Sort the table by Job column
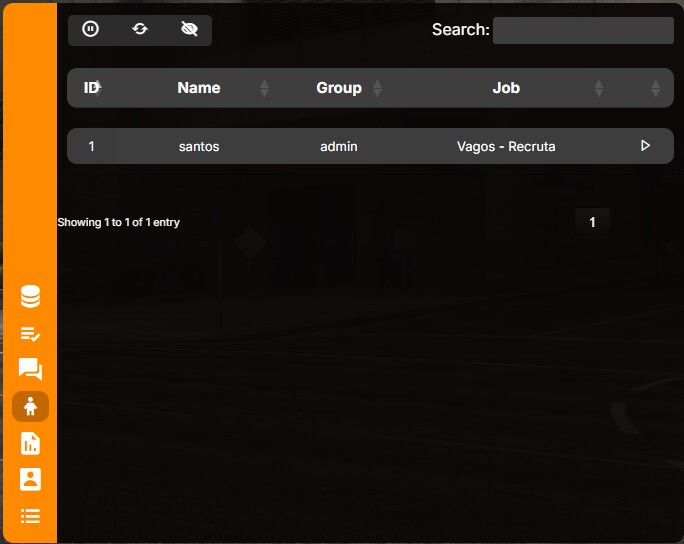The width and height of the screenshot is (684, 544). 506,88
